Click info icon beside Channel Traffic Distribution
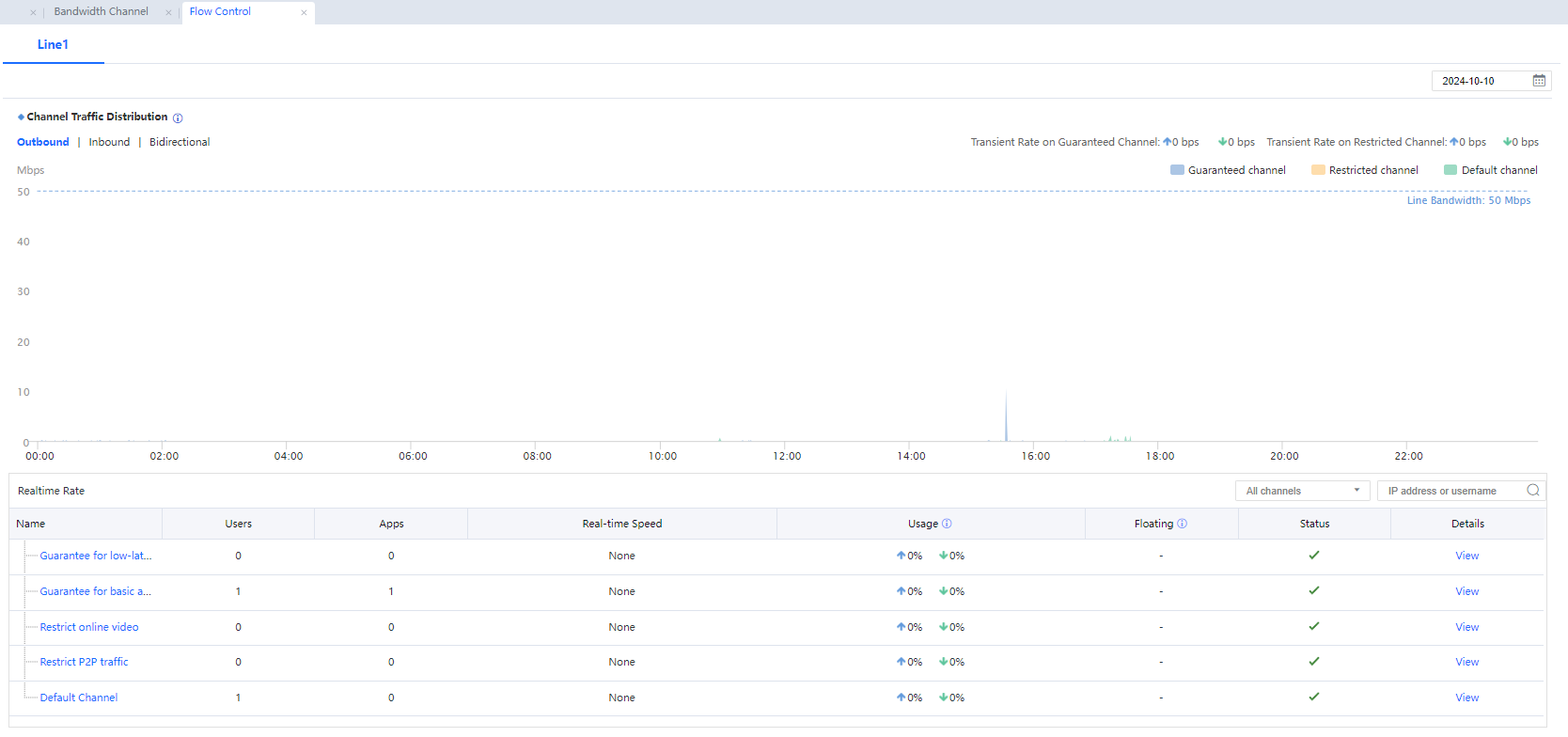The image size is (1568, 737). click(x=178, y=118)
